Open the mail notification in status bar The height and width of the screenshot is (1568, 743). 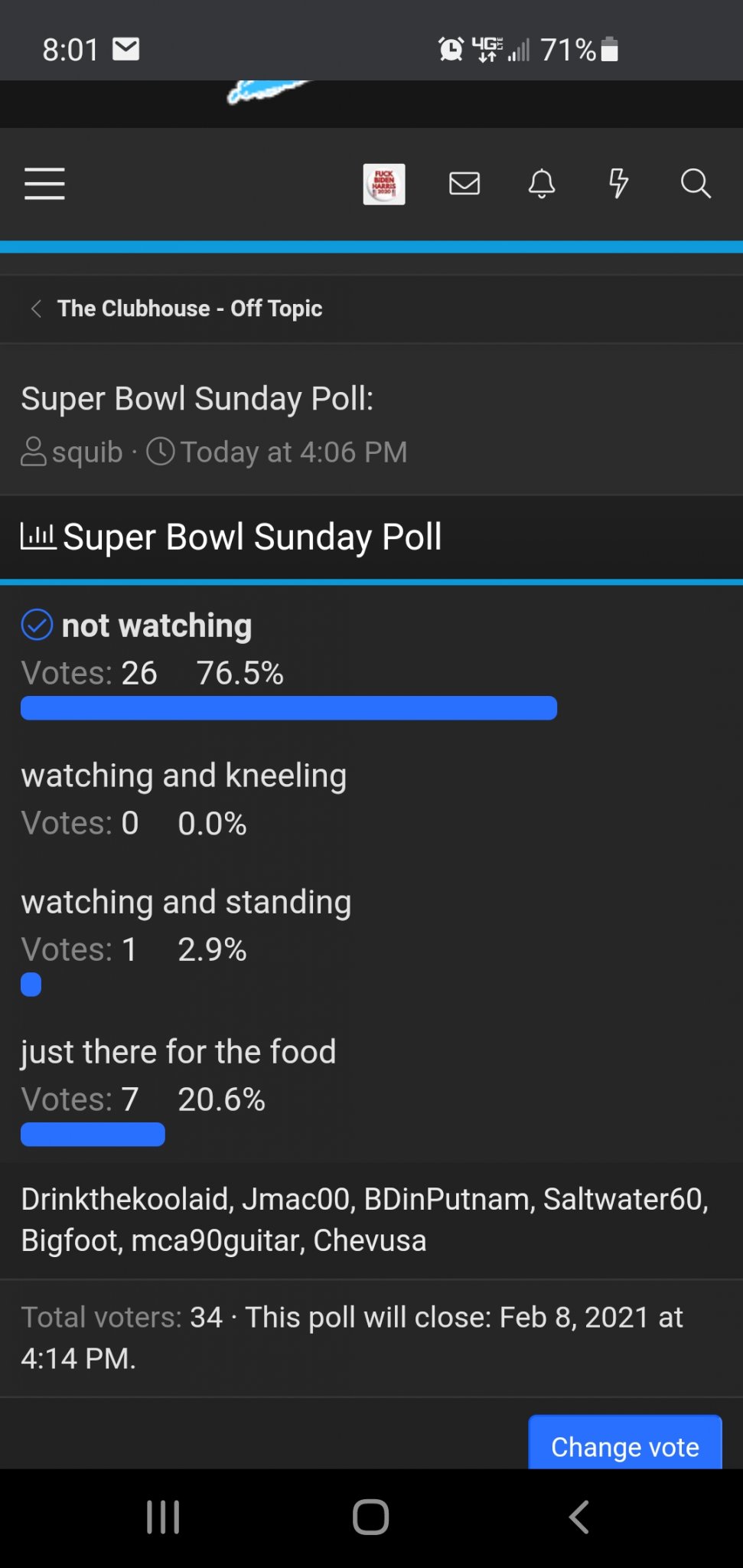tap(126, 49)
